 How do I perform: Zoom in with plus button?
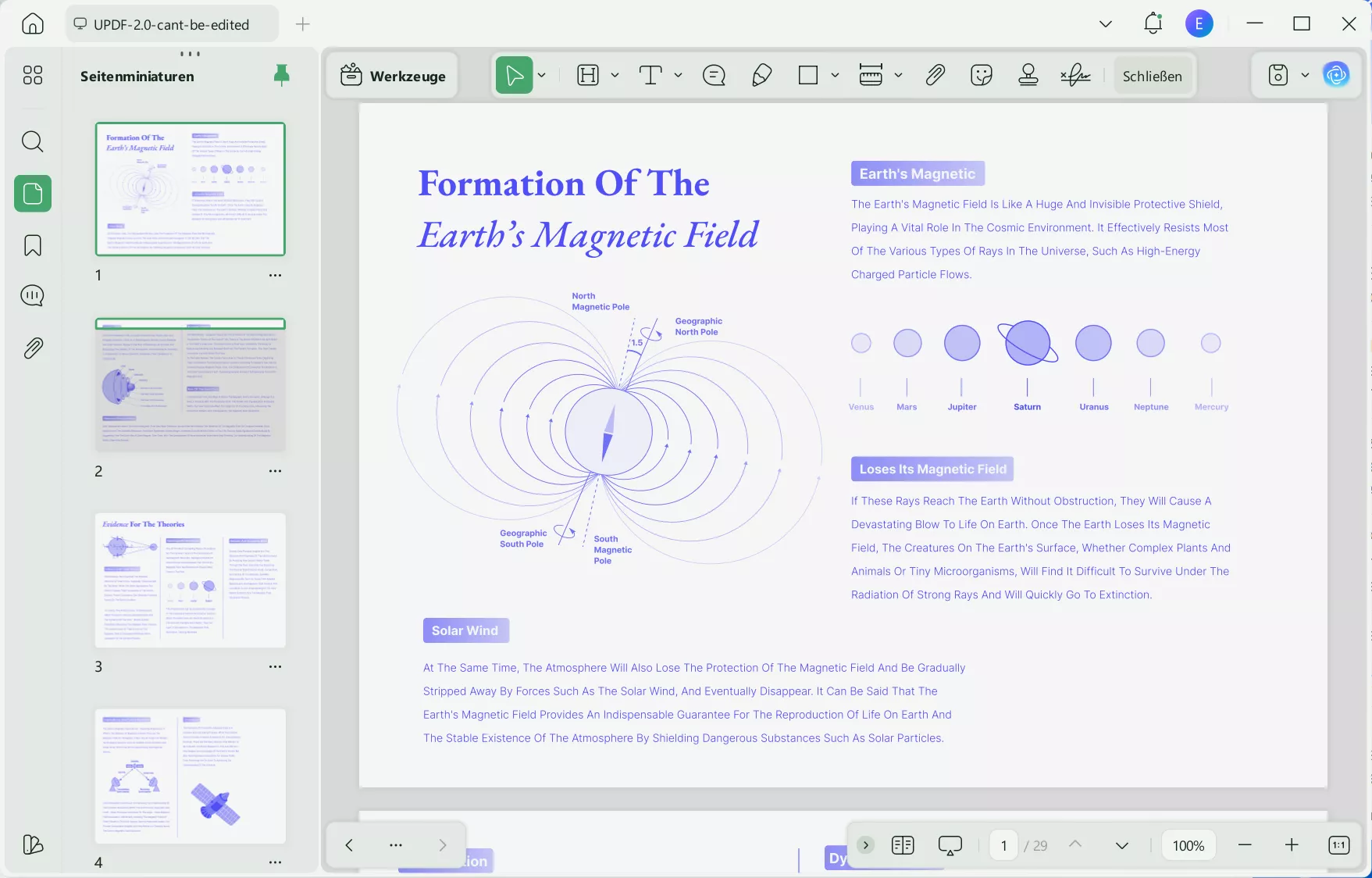click(1292, 845)
